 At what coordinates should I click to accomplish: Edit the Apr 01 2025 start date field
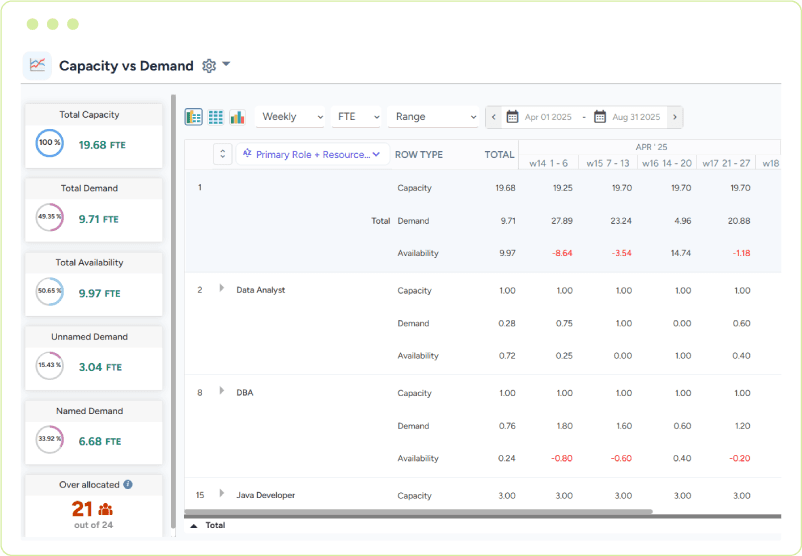[548, 117]
